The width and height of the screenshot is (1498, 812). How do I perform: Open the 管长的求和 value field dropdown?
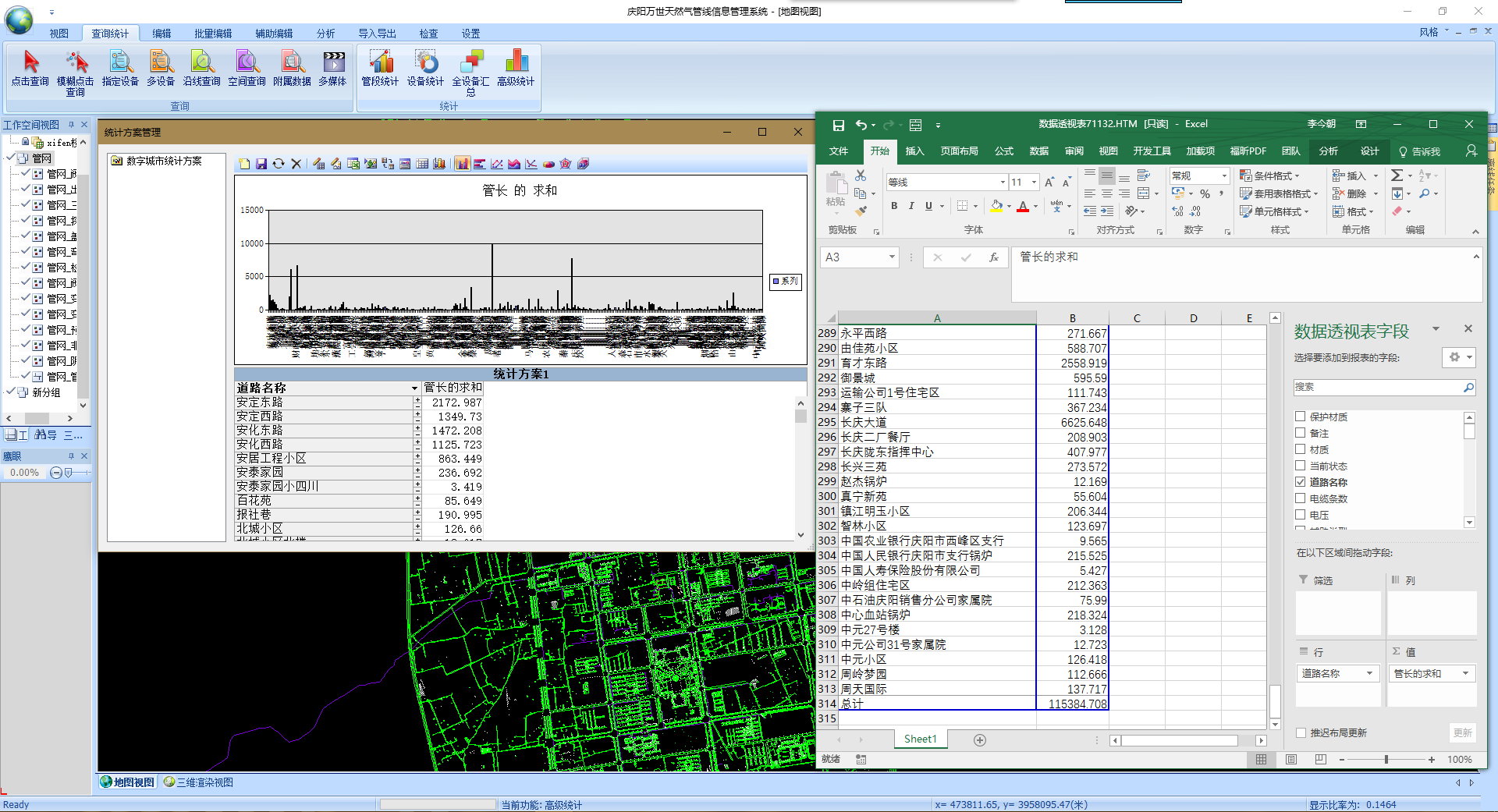1465,673
